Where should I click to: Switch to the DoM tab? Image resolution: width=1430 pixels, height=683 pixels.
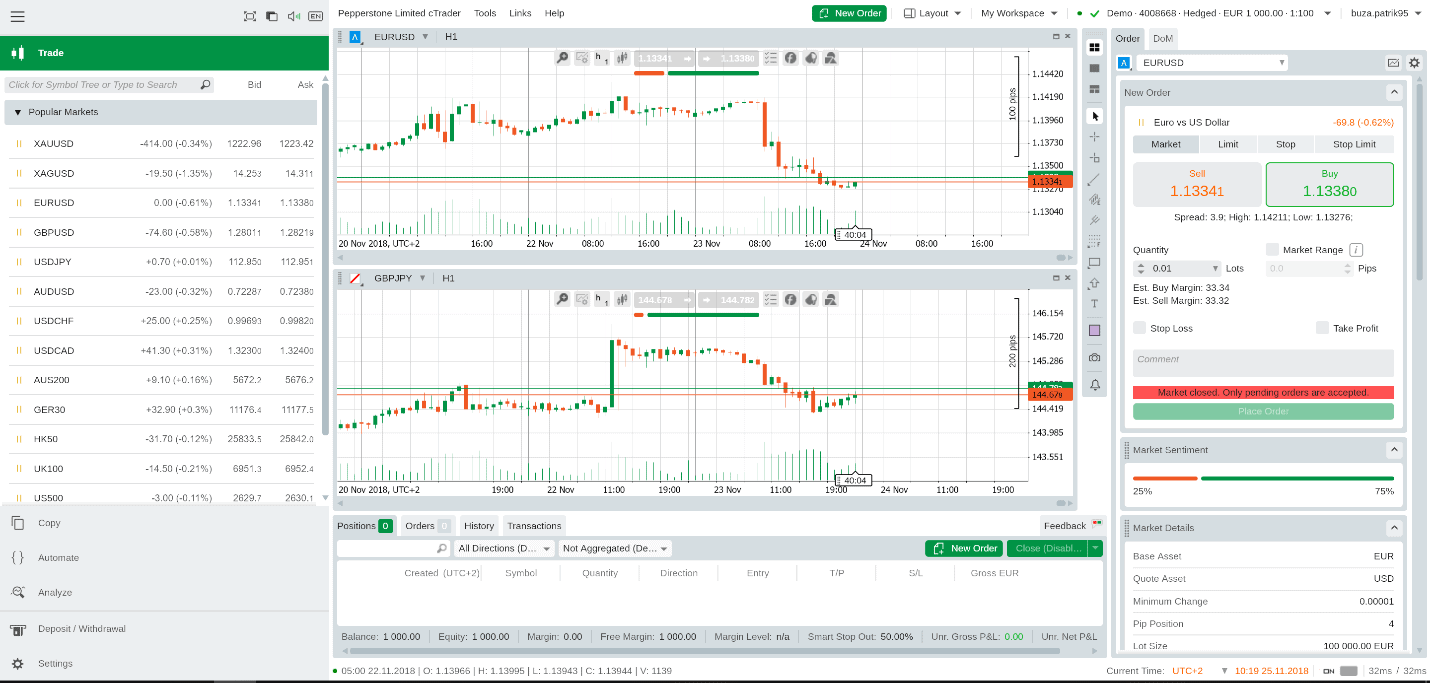1163,39
